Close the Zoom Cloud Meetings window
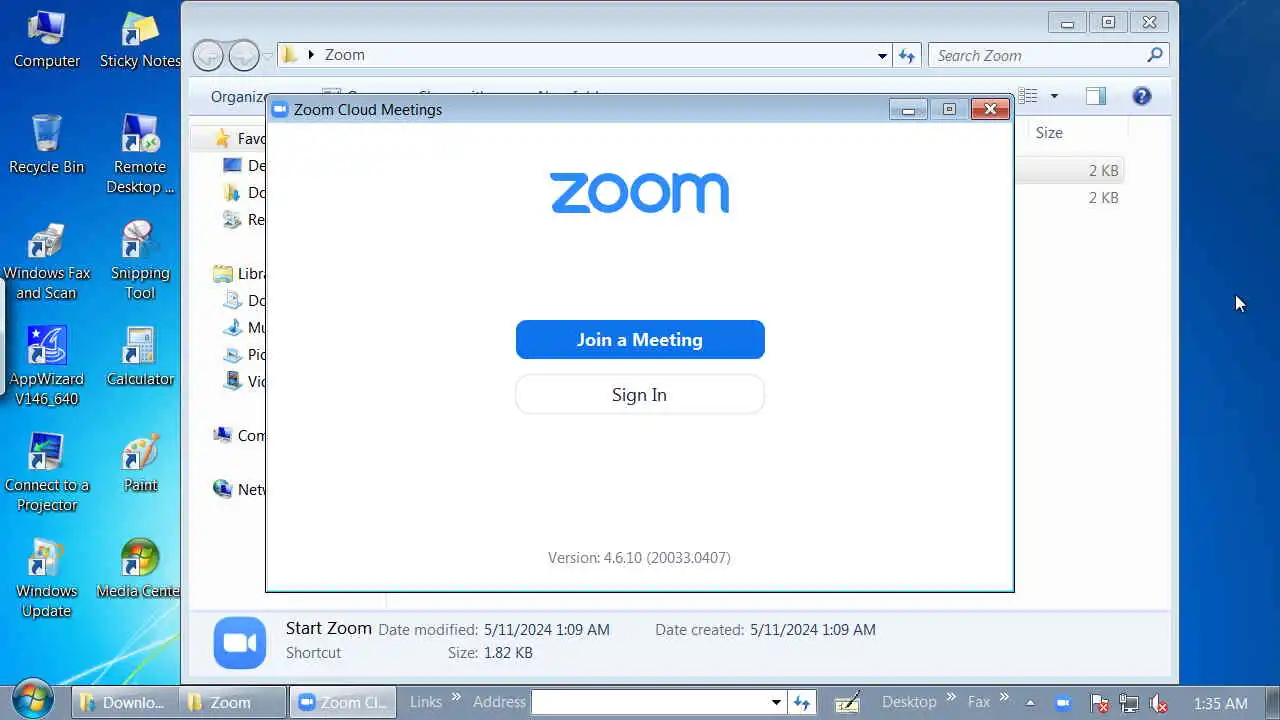 tap(990, 110)
